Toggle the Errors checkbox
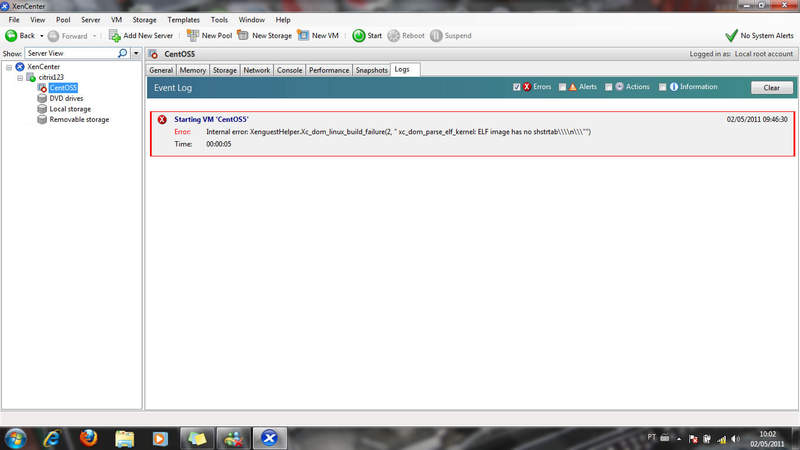 [x=516, y=87]
